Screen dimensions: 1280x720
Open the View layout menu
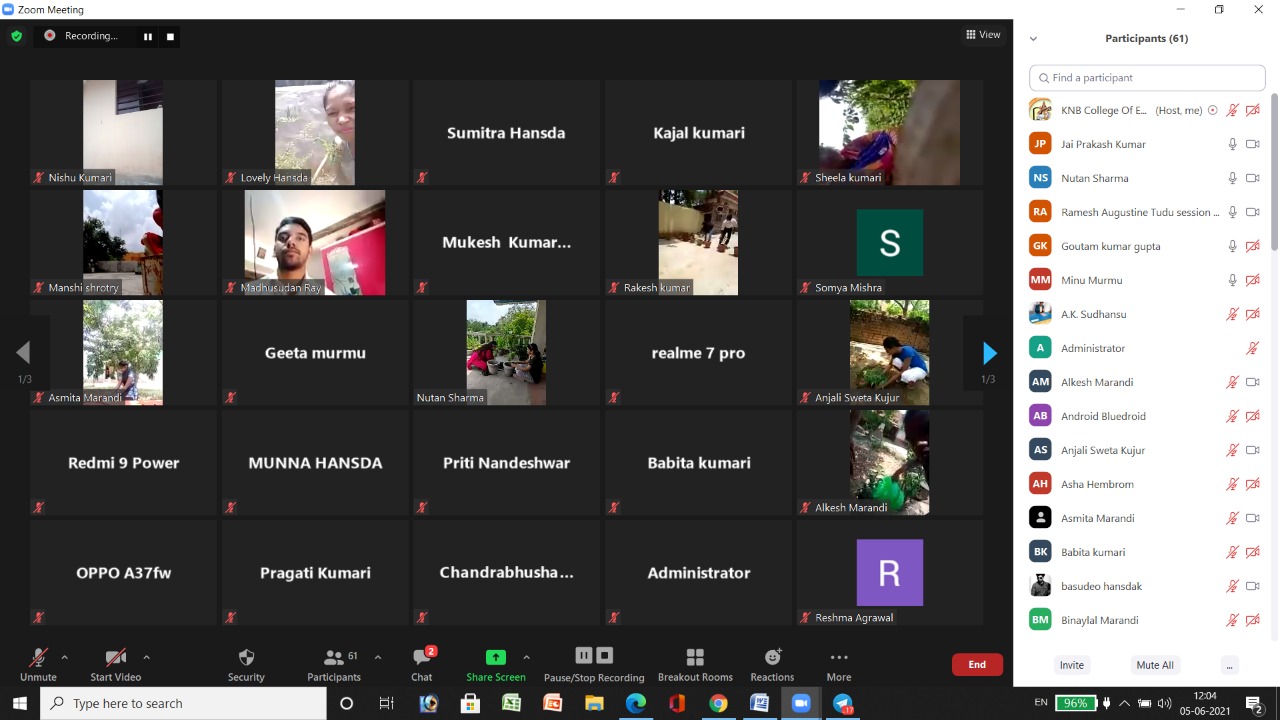pyautogui.click(x=983, y=35)
